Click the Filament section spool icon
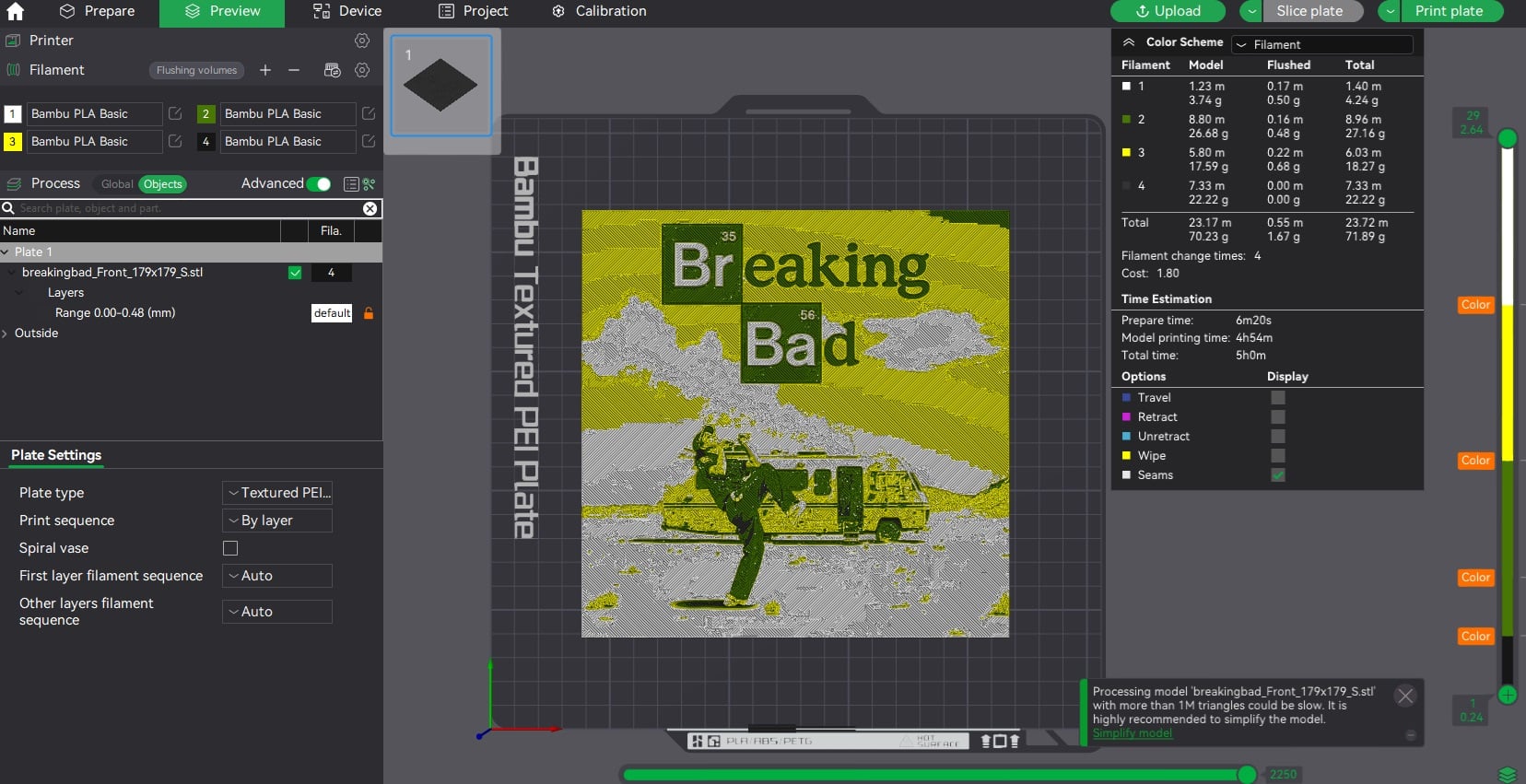 [14, 70]
